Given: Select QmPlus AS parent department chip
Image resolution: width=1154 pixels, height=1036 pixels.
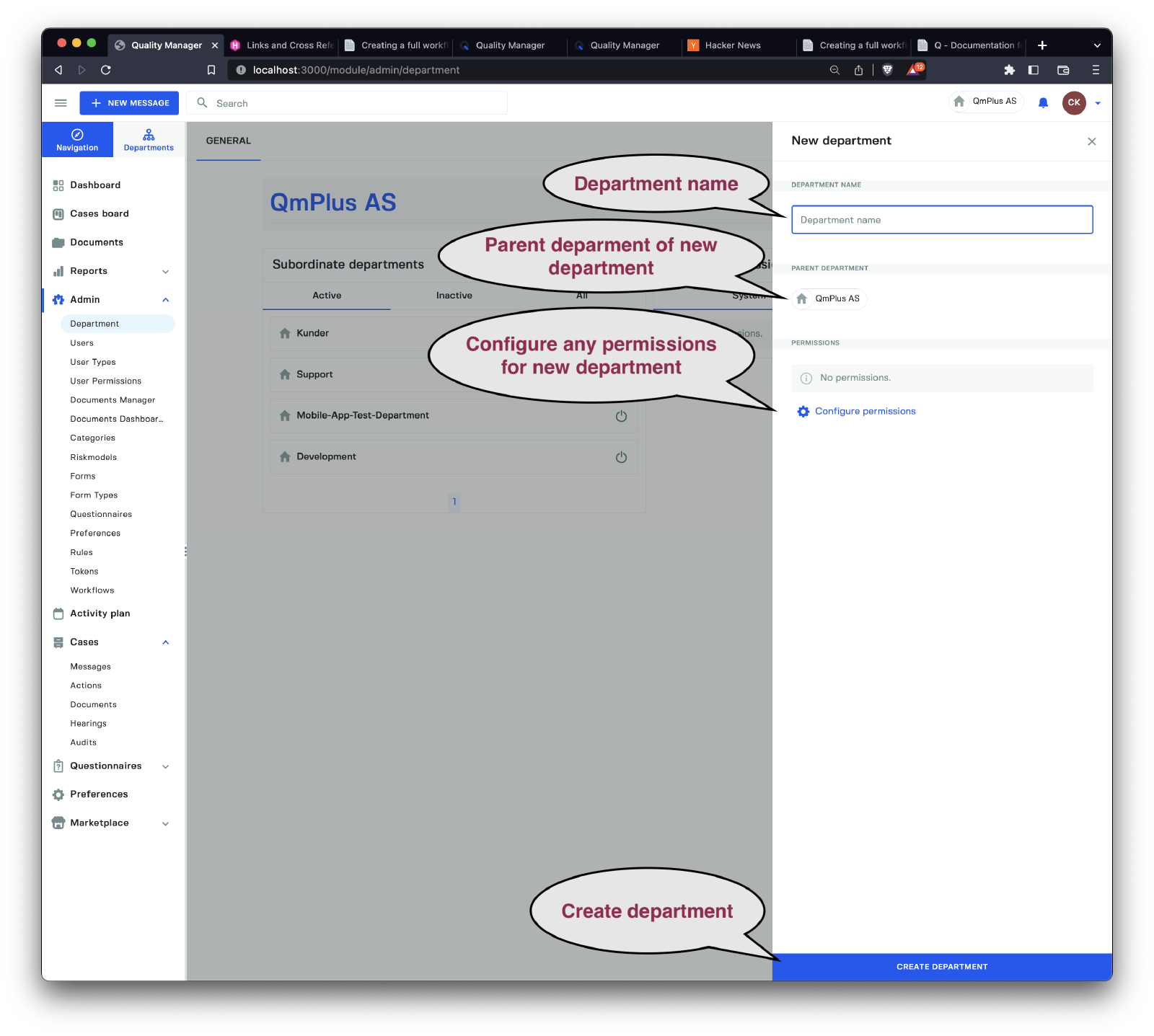Looking at the screenshot, I should [829, 299].
